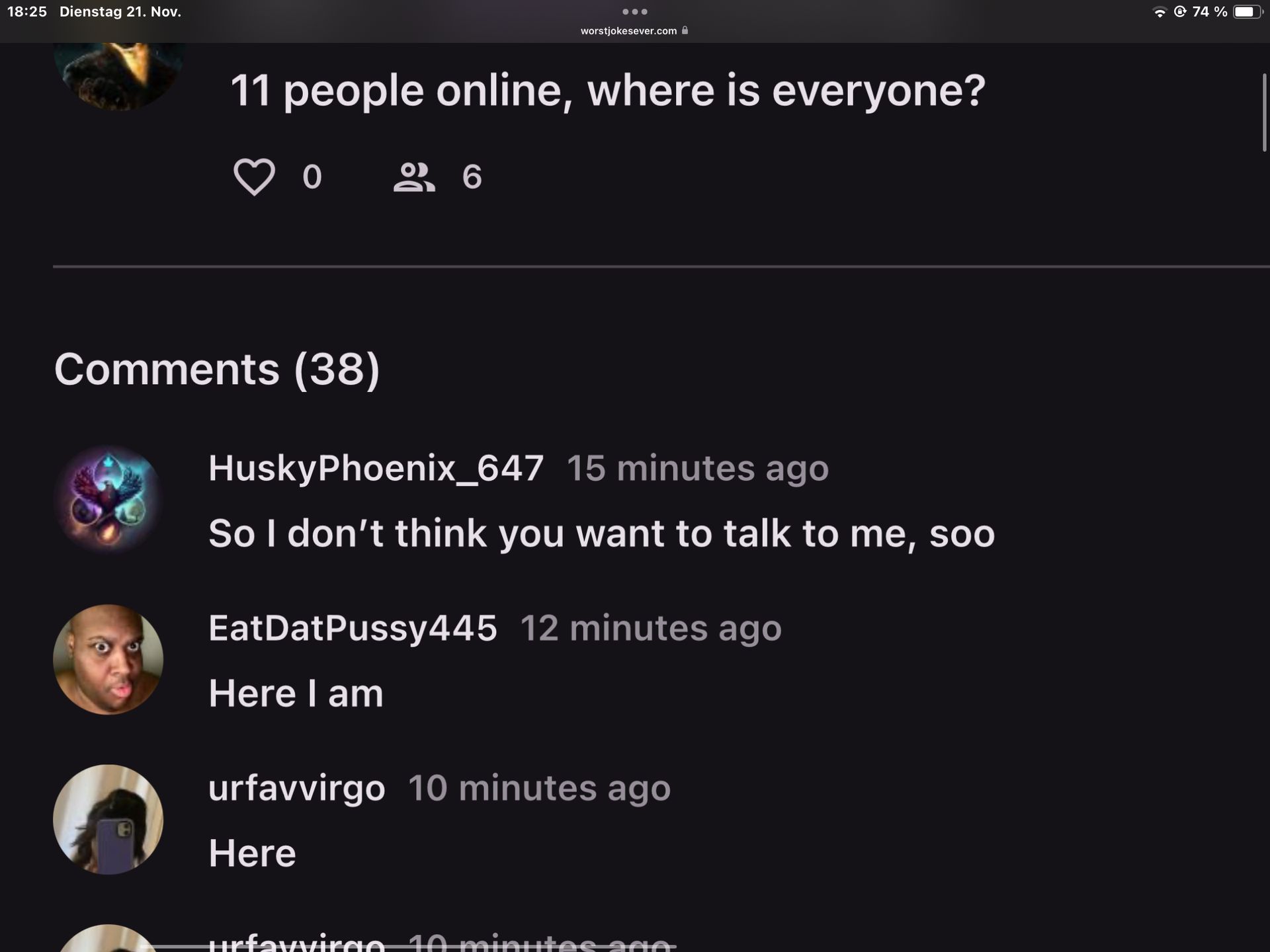1270x952 pixels.
Task: Click the '12 minutes ago' timestamp
Action: click(x=650, y=628)
